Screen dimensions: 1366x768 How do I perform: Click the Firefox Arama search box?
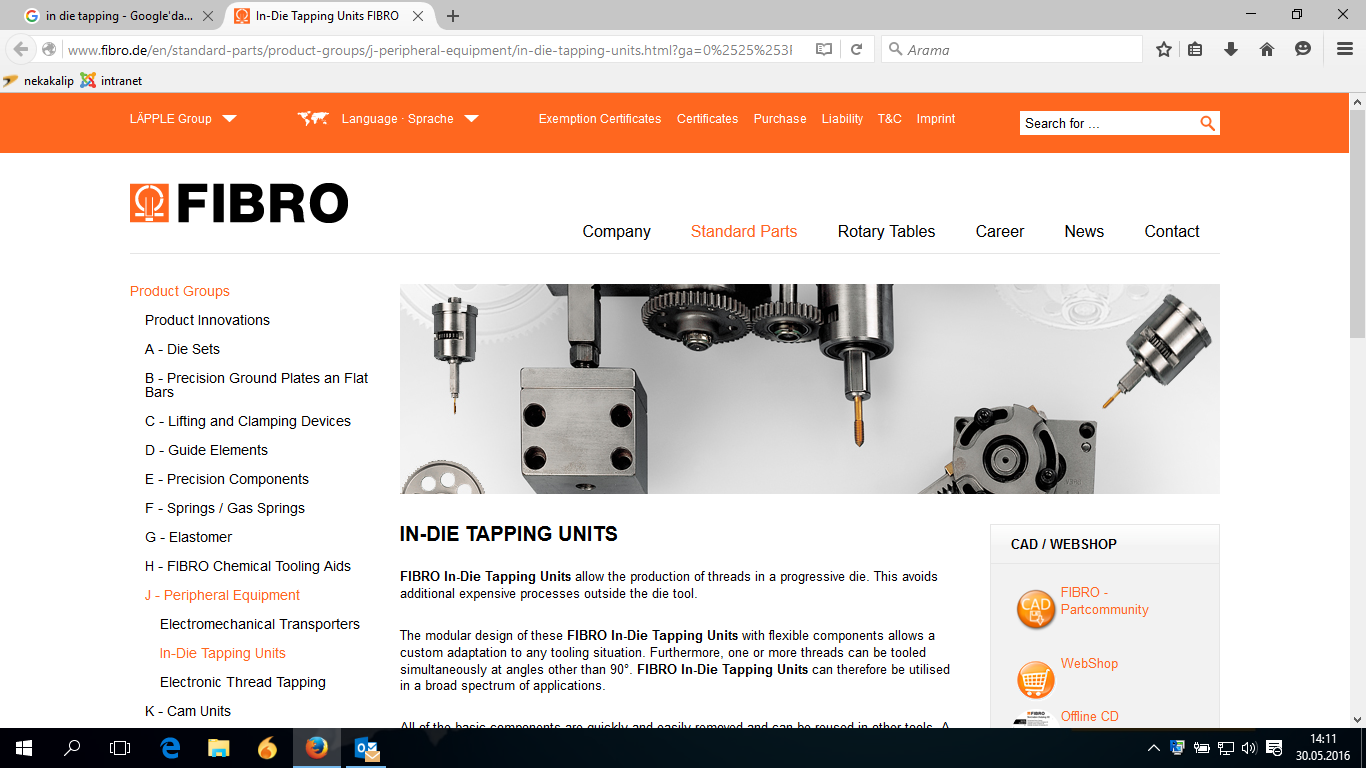(x=1012, y=49)
